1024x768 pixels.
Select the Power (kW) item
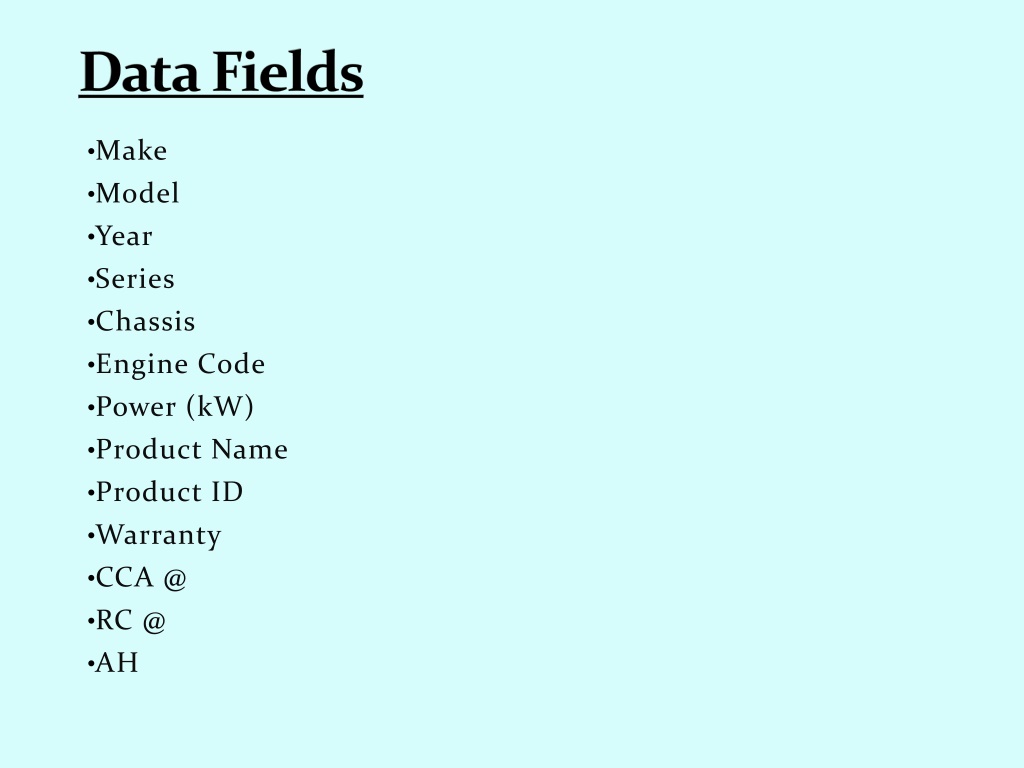click(170, 407)
